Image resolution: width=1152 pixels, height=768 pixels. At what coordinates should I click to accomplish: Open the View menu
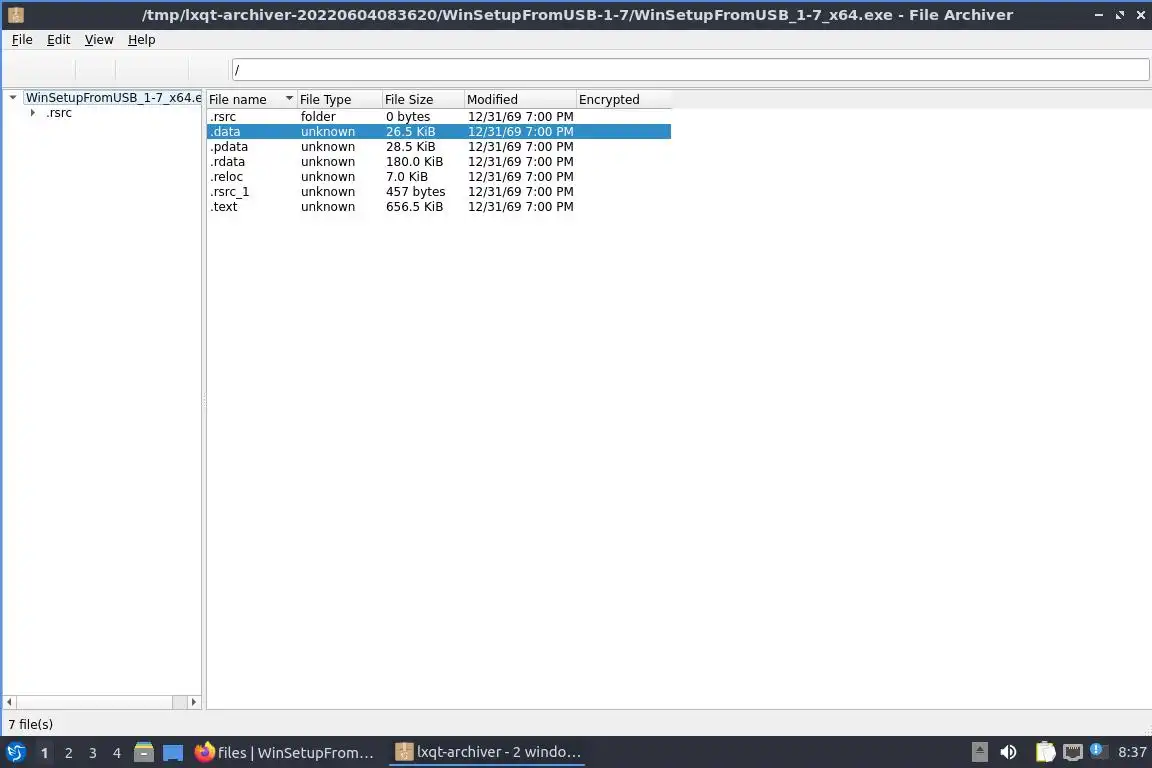[99, 40]
